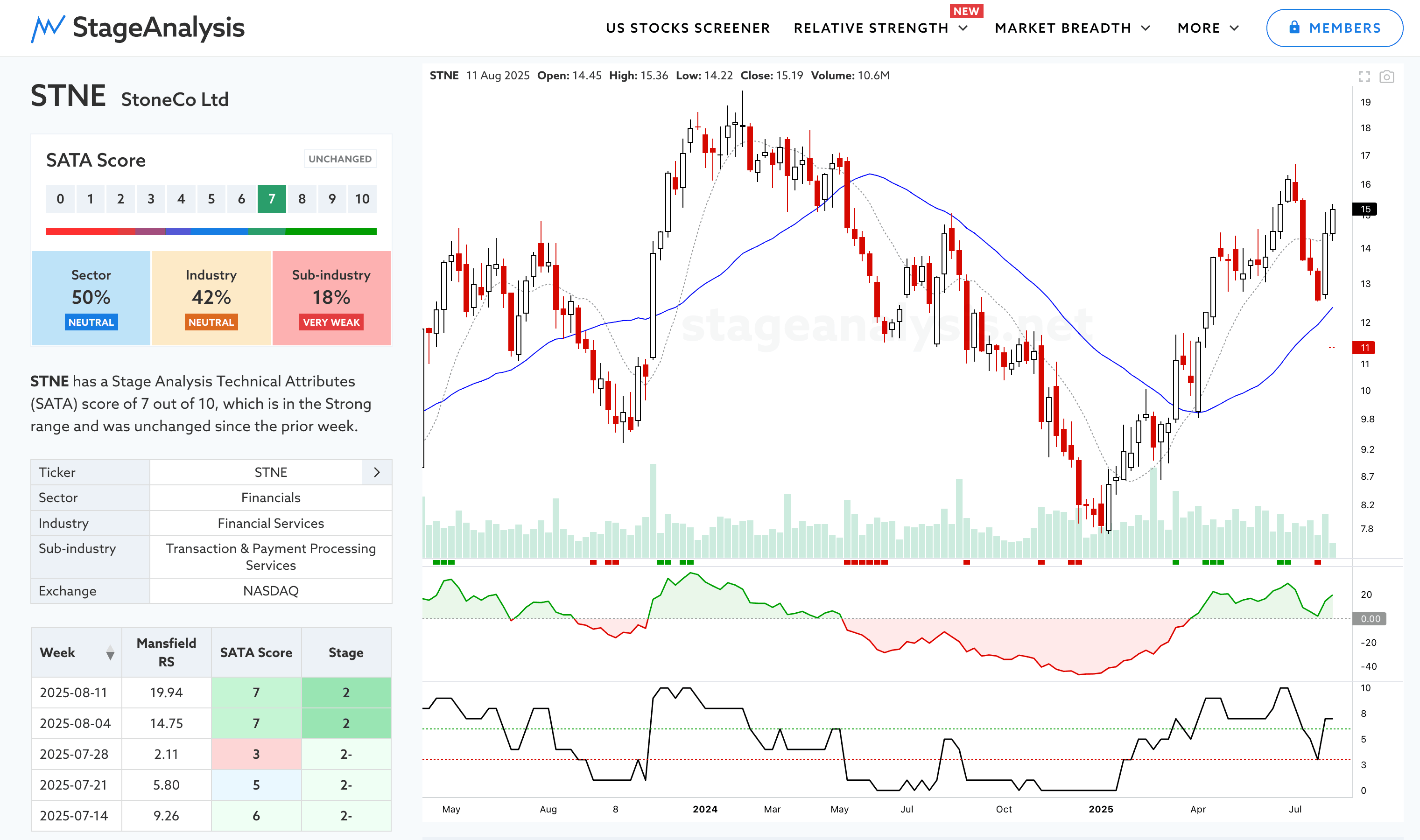Click the Stage column header

346,653
